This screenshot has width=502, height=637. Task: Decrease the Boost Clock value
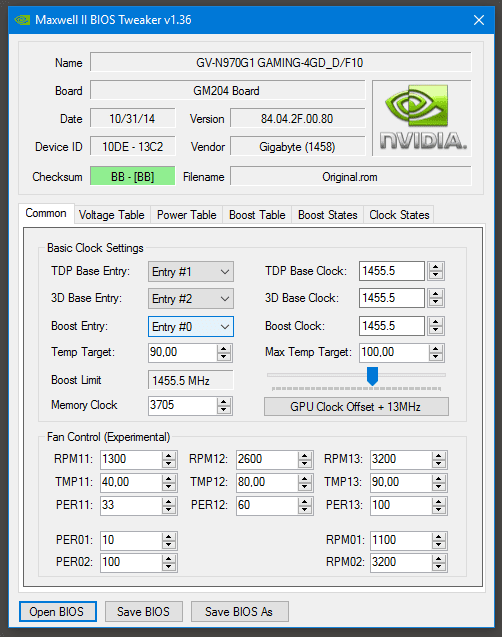click(x=435, y=330)
